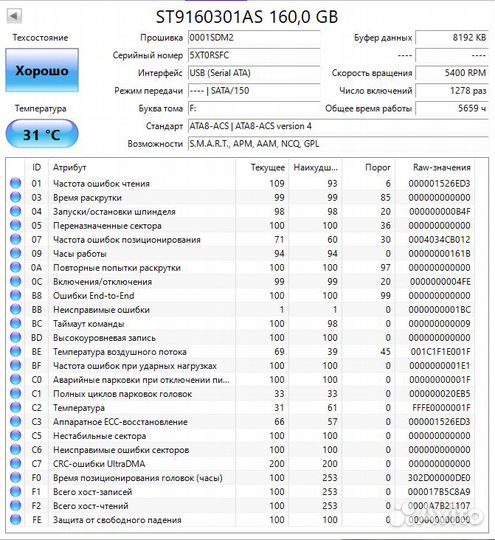
Task: Click raw value FFFE0000001F
Action: (441, 408)
